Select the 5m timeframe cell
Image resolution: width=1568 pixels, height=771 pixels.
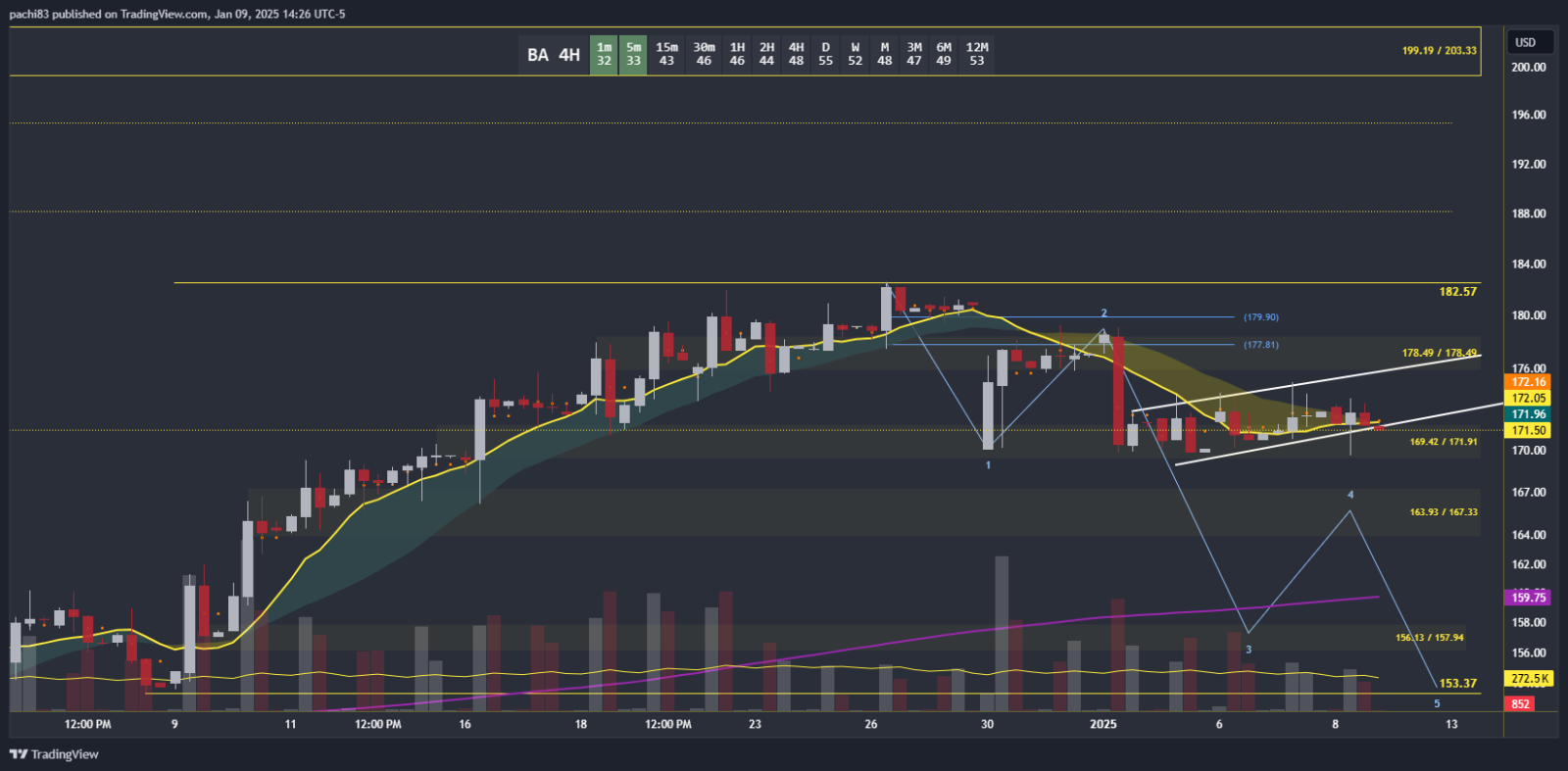[634, 54]
